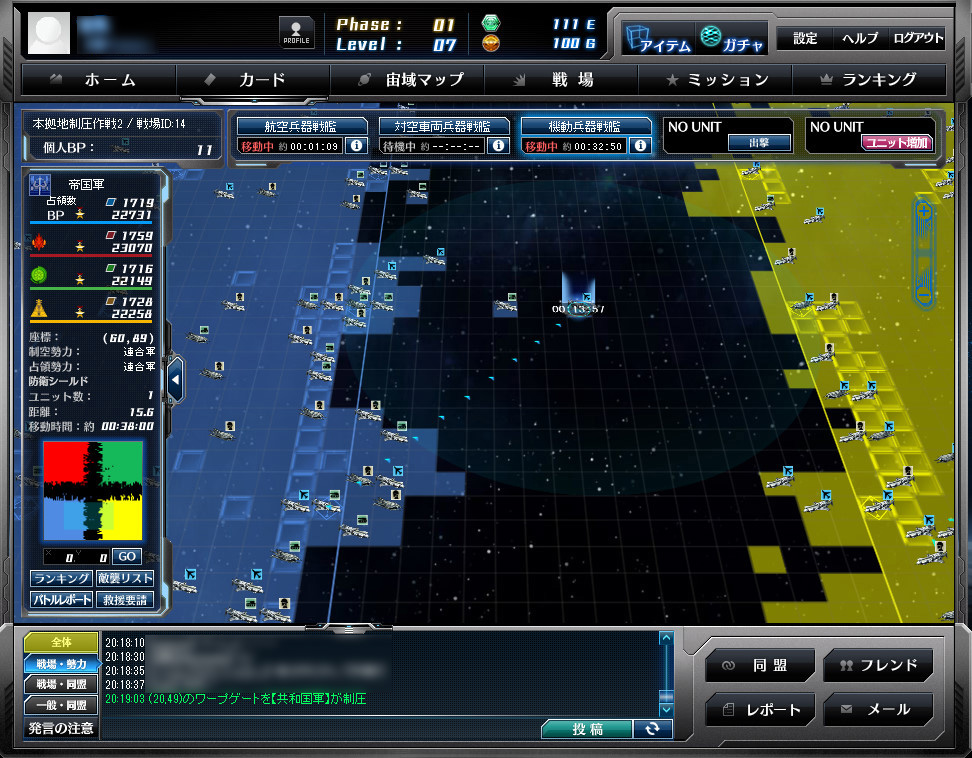Open the レポート reports panel
Viewport: 972px width, 758px height.
click(x=759, y=710)
